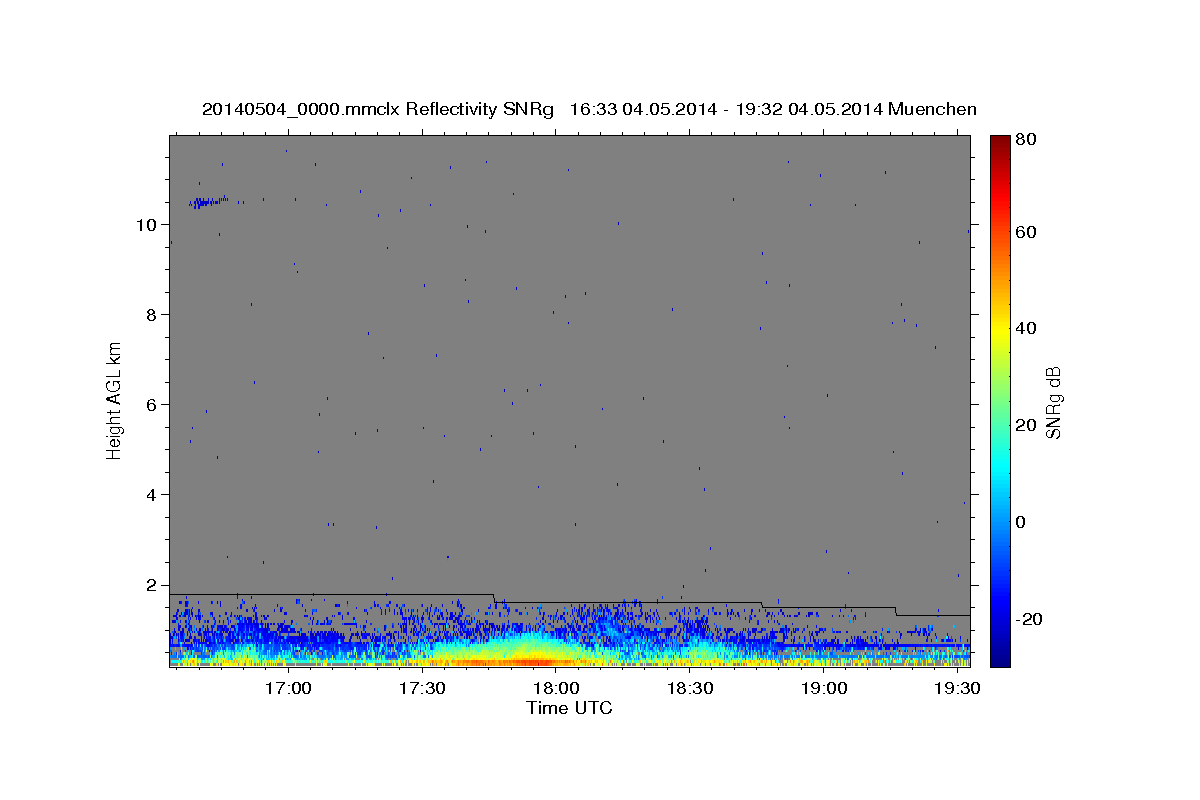Click the 17:00 time tick label
Screen dimensions: 1200x800
(289, 689)
